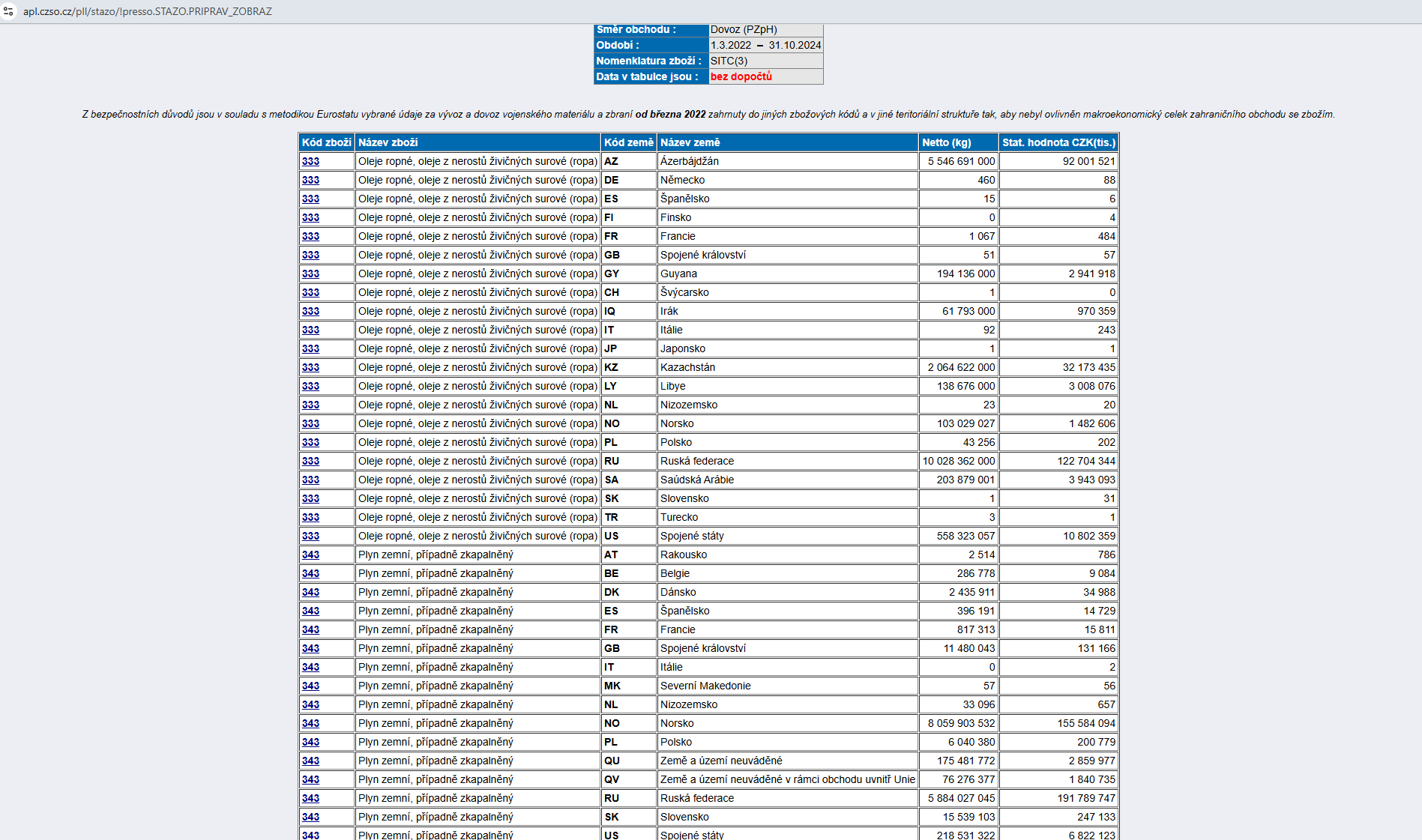Screen dimensions: 1422x840
Task: Open code 333 link in Turecko row
Action: pos(310,517)
